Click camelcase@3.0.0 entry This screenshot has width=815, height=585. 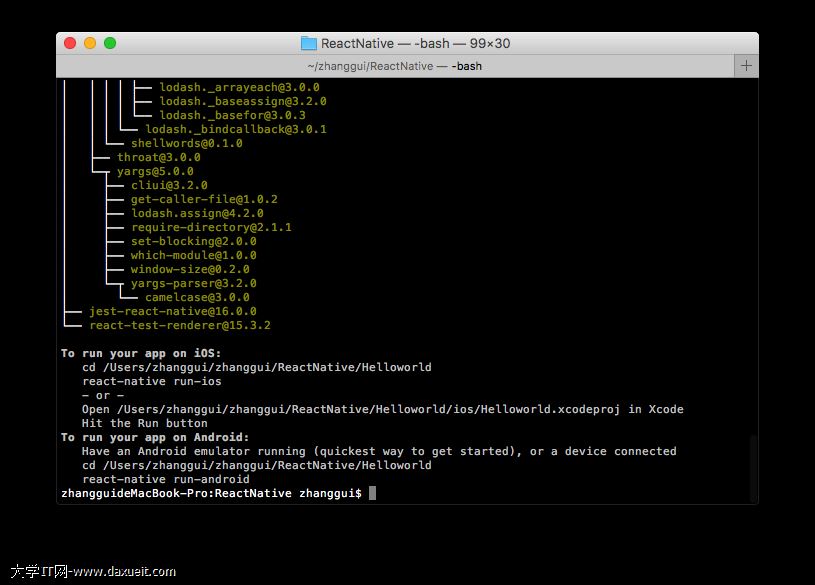(x=197, y=298)
